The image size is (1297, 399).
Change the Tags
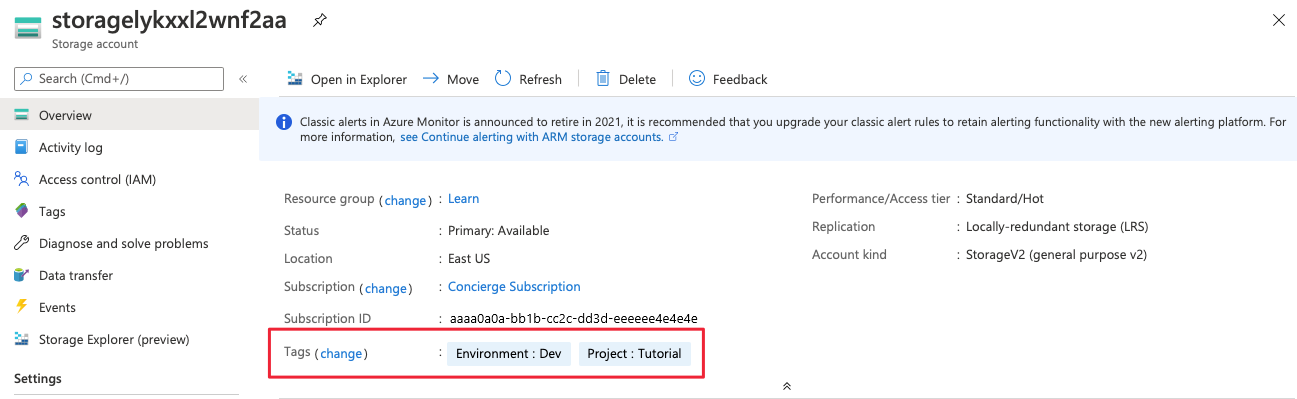[341, 353]
